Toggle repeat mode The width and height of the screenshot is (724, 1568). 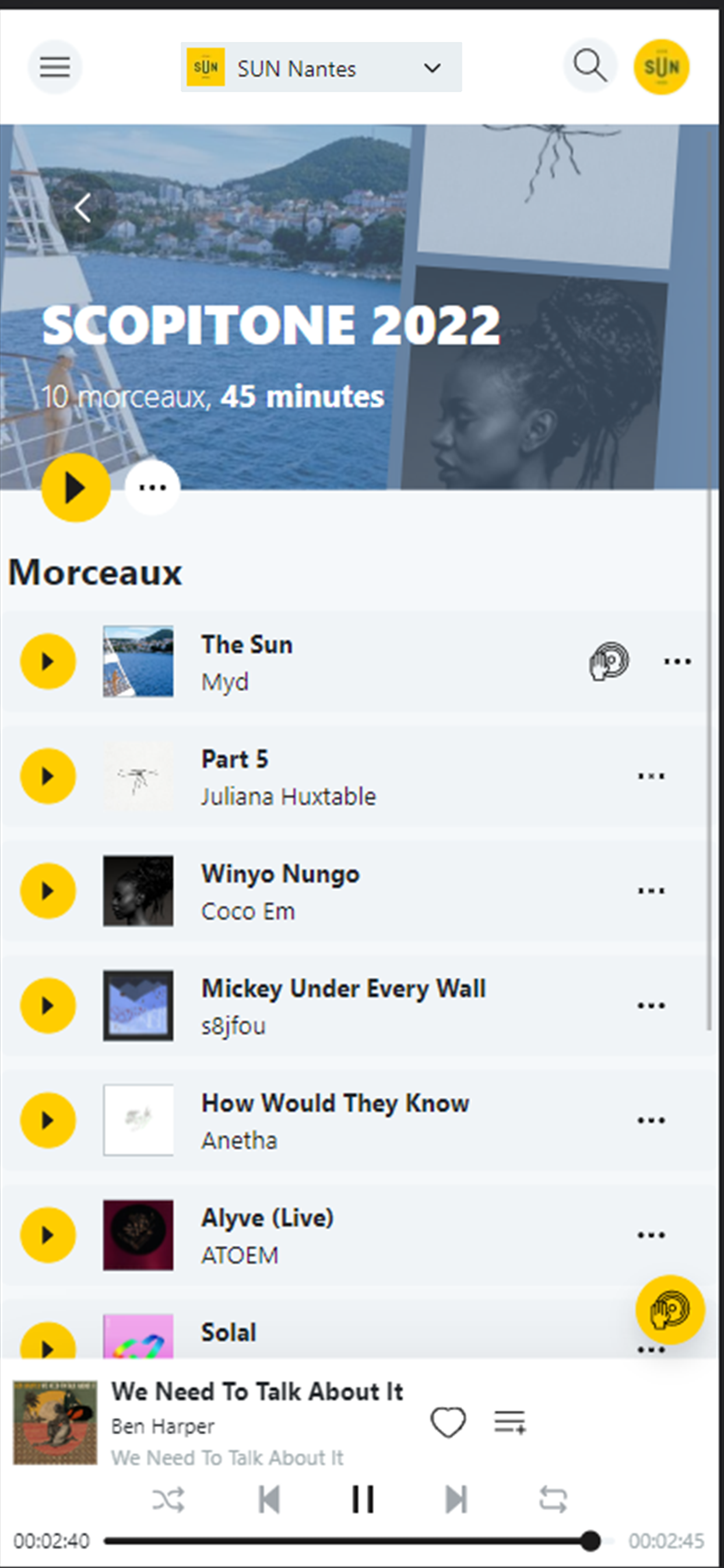[x=554, y=1499]
